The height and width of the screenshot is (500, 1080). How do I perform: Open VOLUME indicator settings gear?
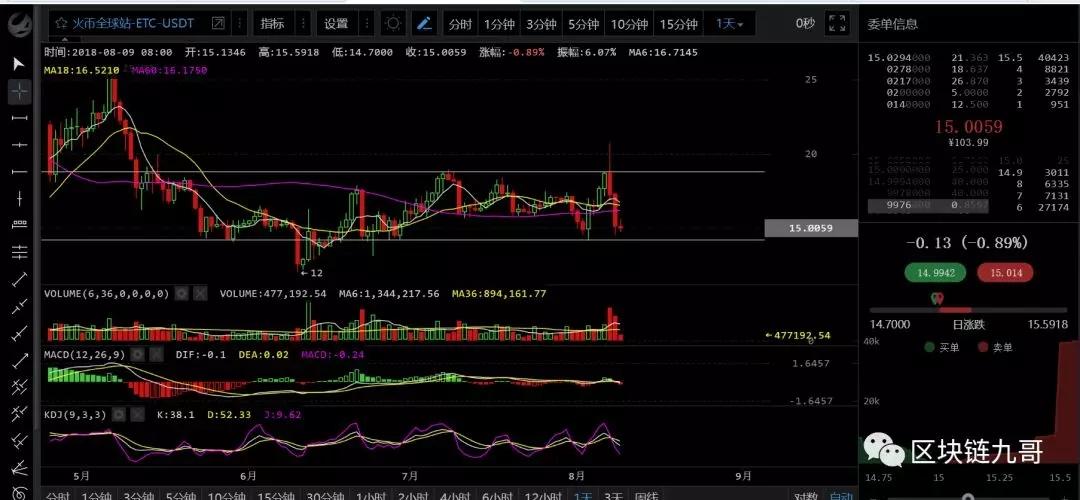(x=181, y=293)
